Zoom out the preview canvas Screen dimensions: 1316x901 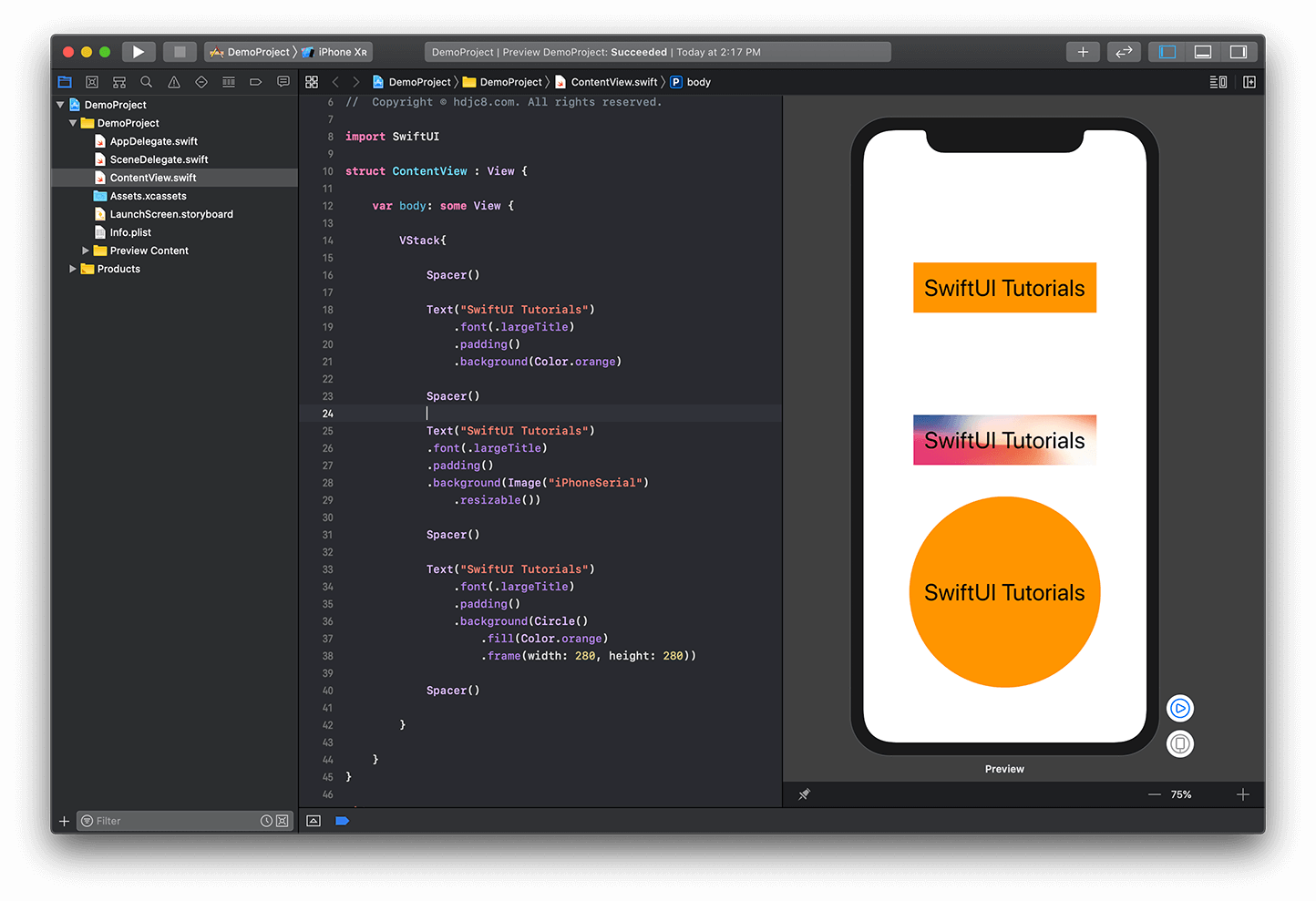point(1154,794)
